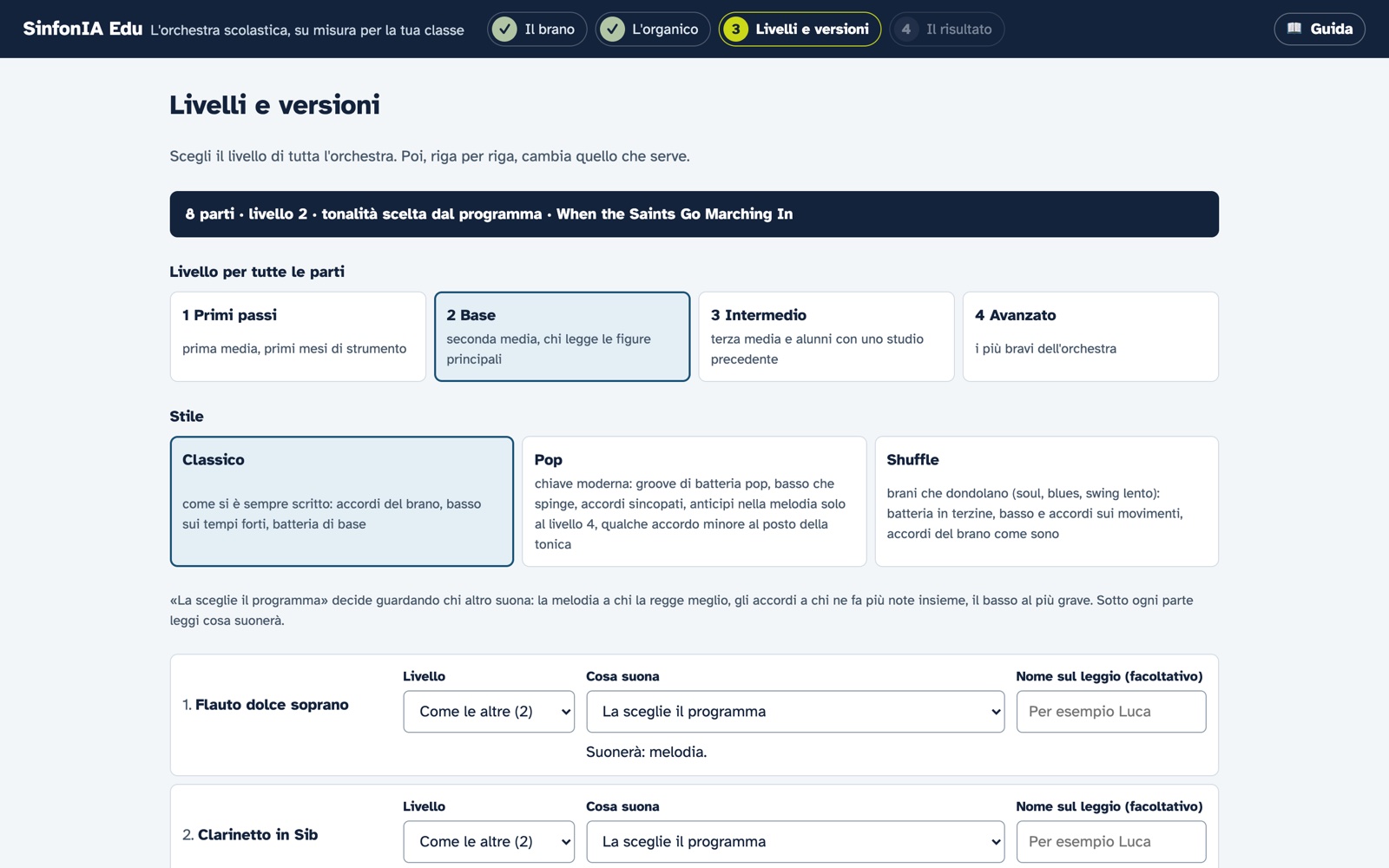Click the number 4 badge of Il risultato
Viewport: 1389px width, 868px height.
(x=906, y=30)
